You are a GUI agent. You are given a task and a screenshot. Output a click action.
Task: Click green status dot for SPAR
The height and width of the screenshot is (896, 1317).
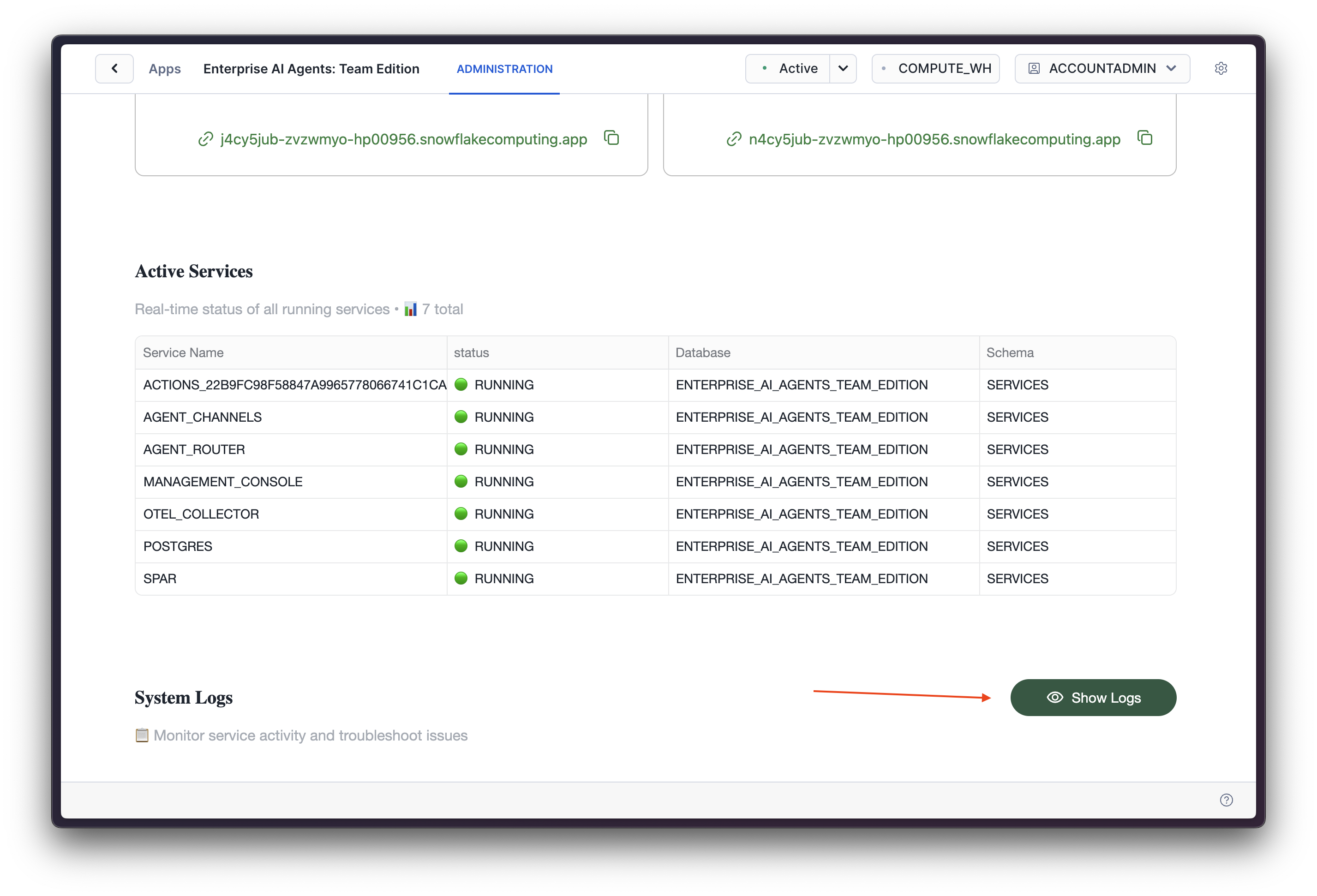[461, 579]
